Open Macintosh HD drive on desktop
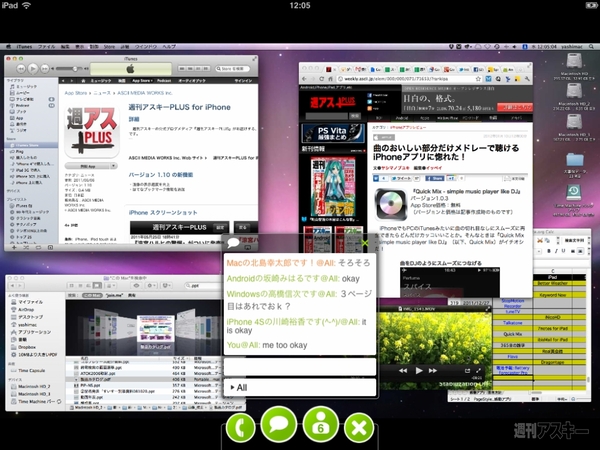 574,61
